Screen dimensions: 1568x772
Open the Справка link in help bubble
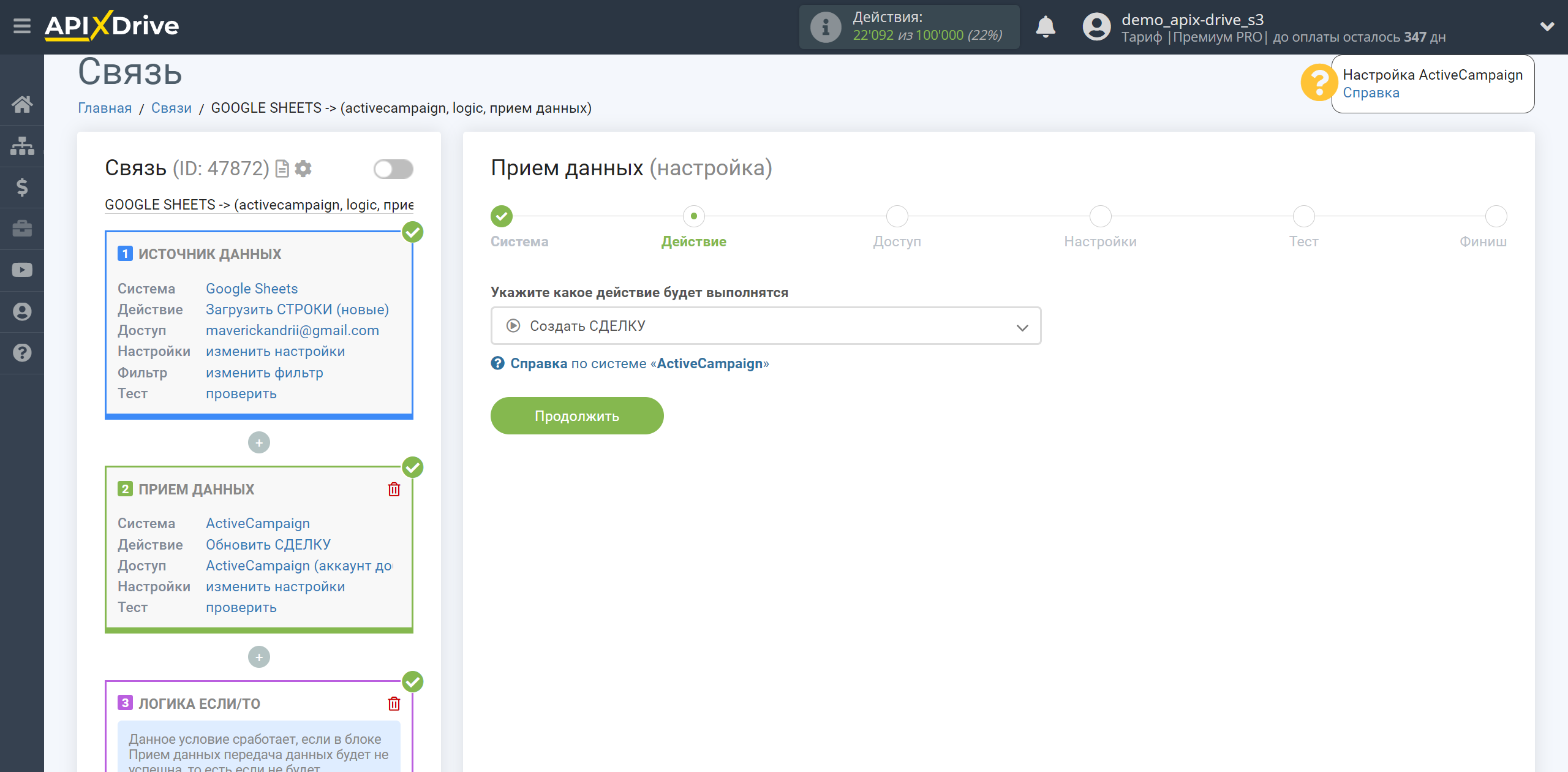1371,93
